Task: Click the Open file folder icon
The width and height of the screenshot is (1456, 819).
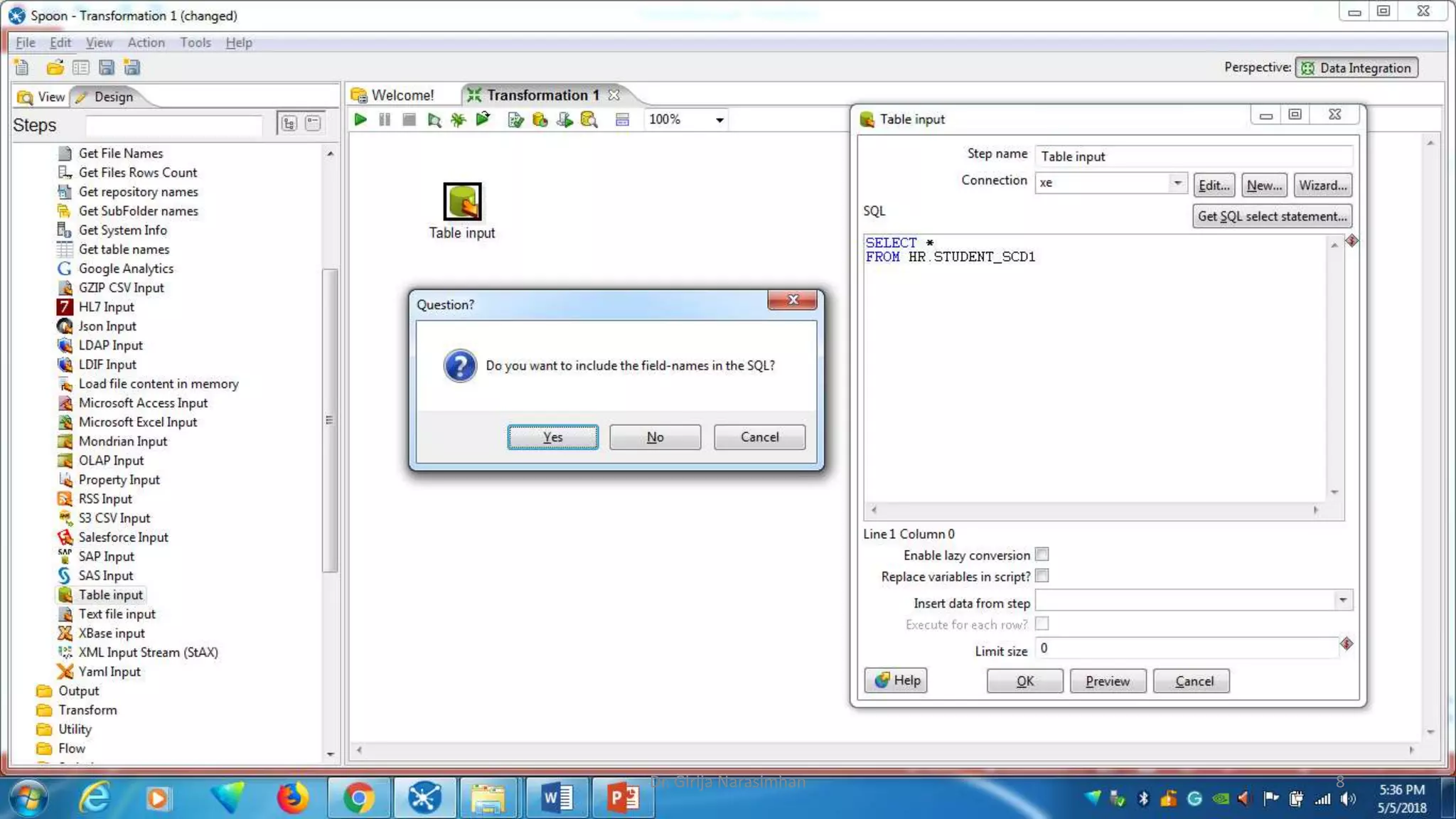Action: coord(55,68)
